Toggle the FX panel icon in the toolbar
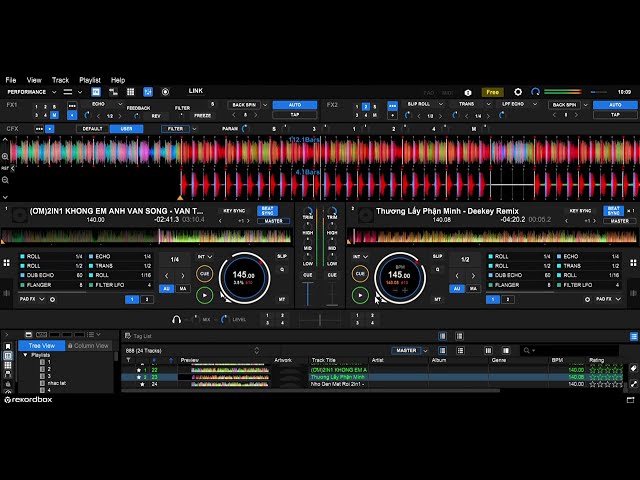The width and height of the screenshot is (640, 480). point(96,92)
